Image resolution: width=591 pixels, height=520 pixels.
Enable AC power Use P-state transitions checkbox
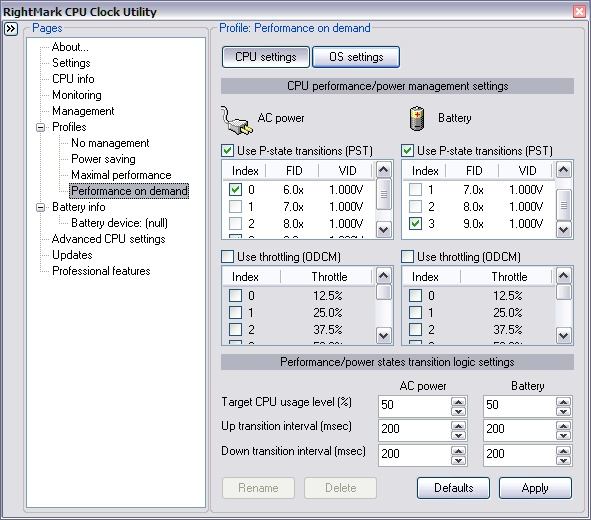pyautogui.click(x=227, y=151)
